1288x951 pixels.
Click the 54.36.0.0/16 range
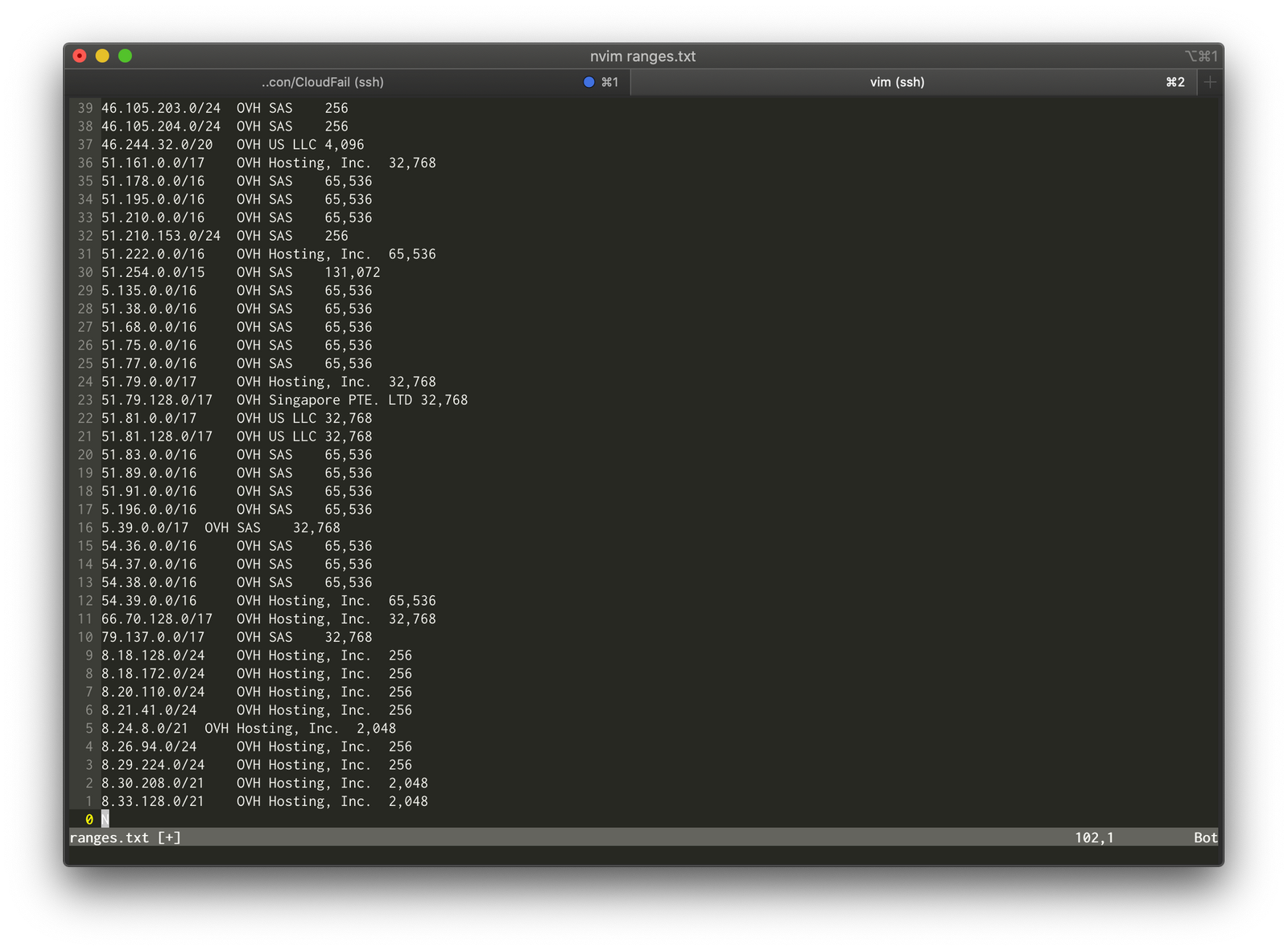coord(149,546)
